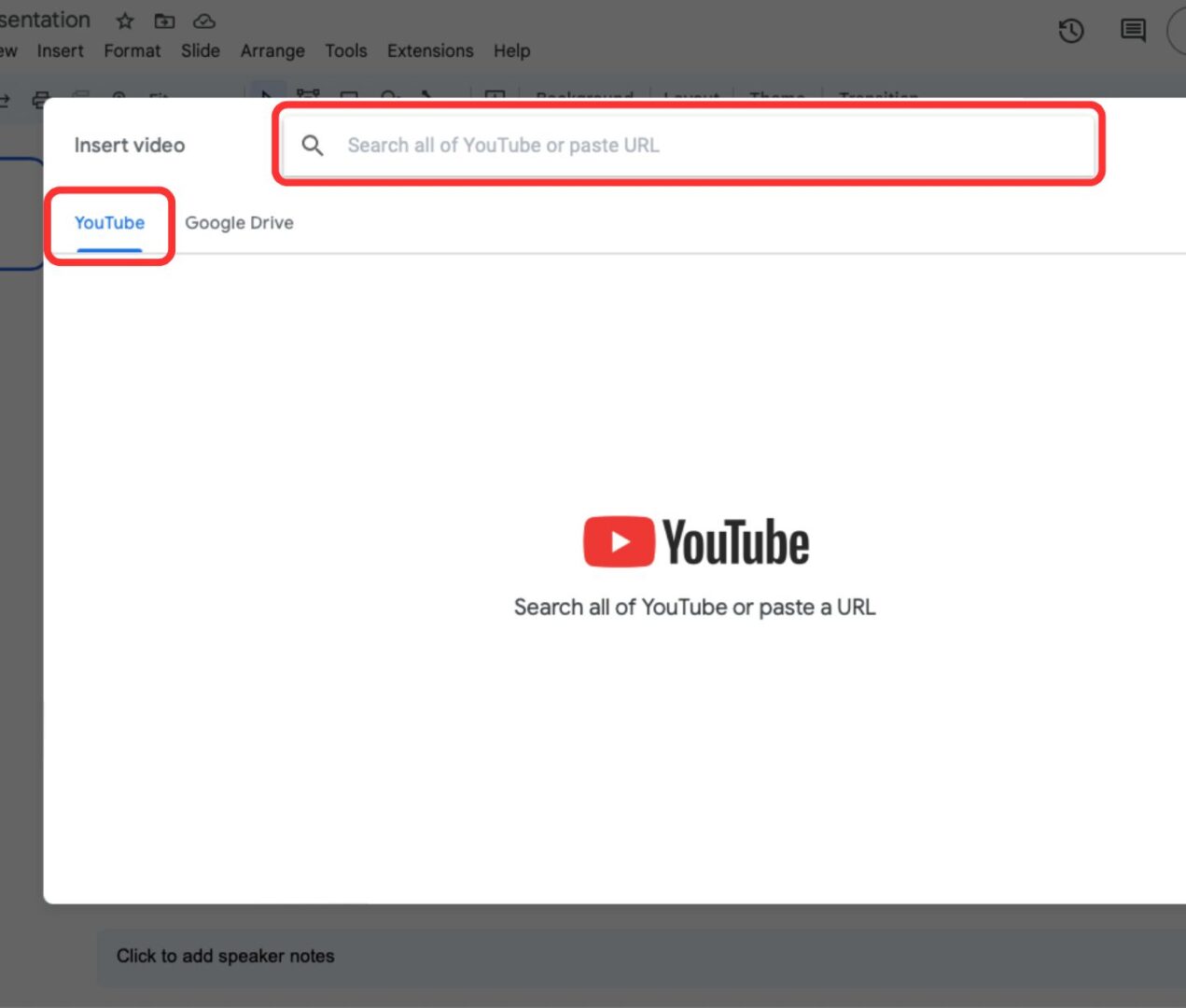The image size is (1186, 1008).
Task: Select the YouTube tab
Action: pyautogui.click(x=108, y=222)
